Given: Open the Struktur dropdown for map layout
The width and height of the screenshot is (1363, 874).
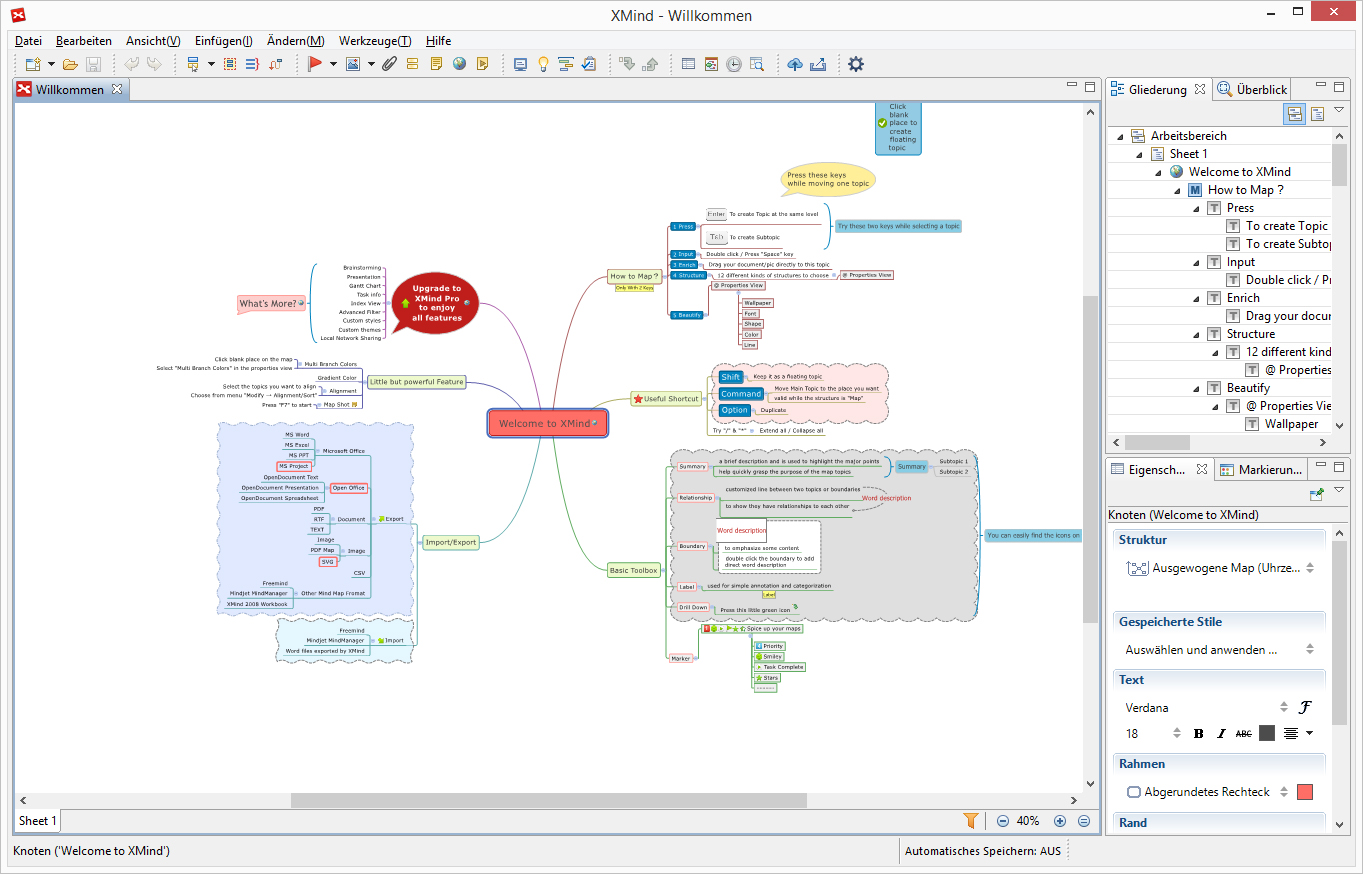Looking at the screenshot, I should pos(1310,568).
